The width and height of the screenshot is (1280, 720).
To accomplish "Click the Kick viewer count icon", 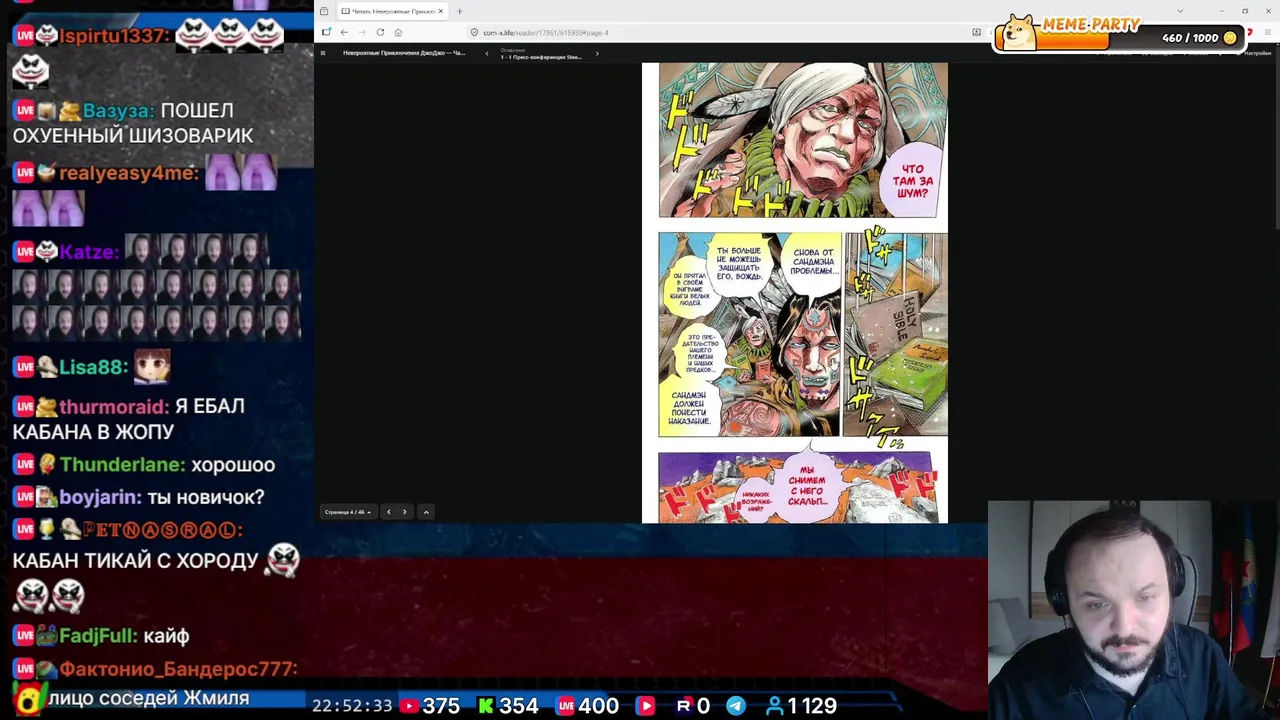I will [486, 706].
